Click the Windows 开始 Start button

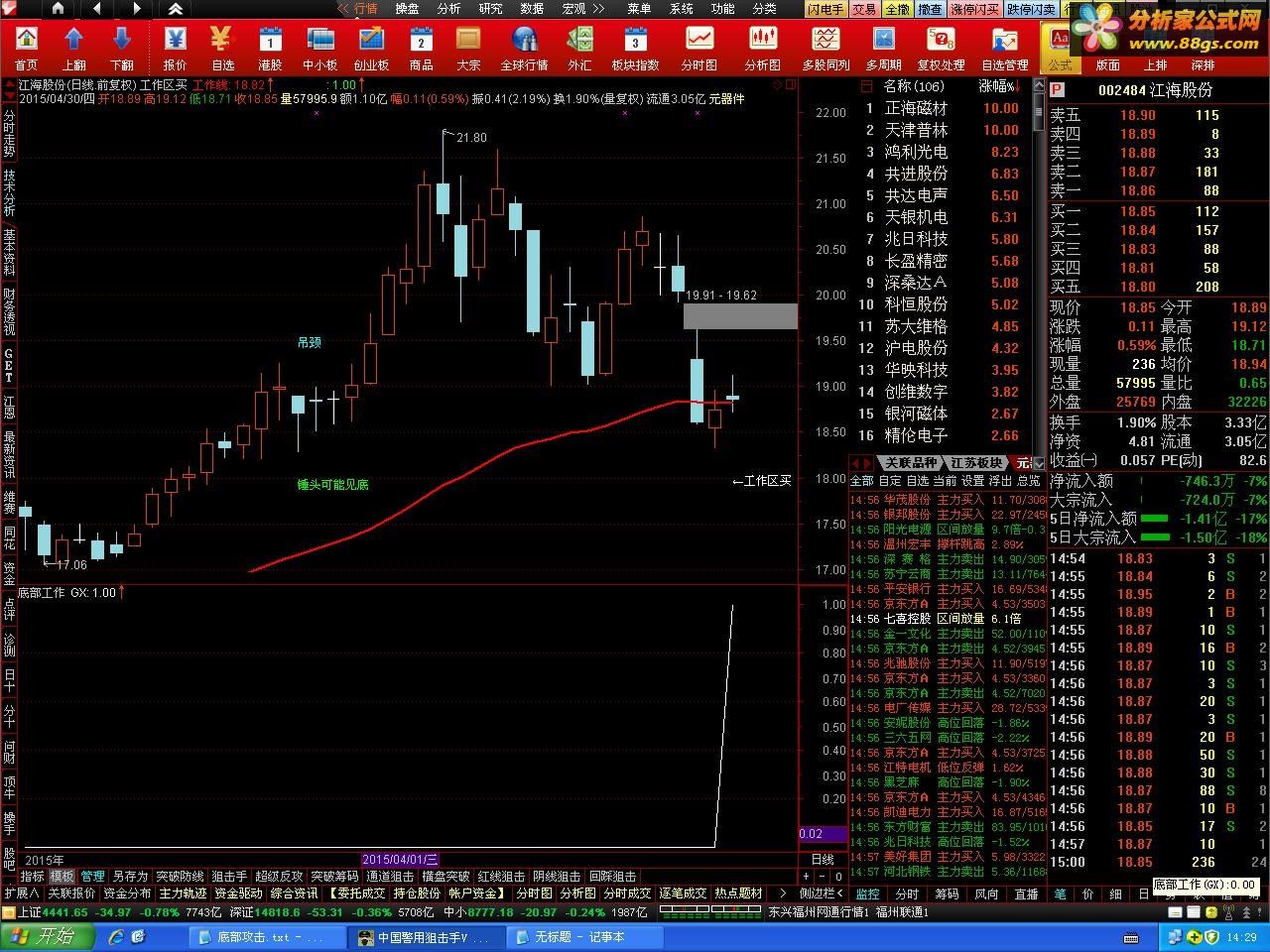(48, 936)
